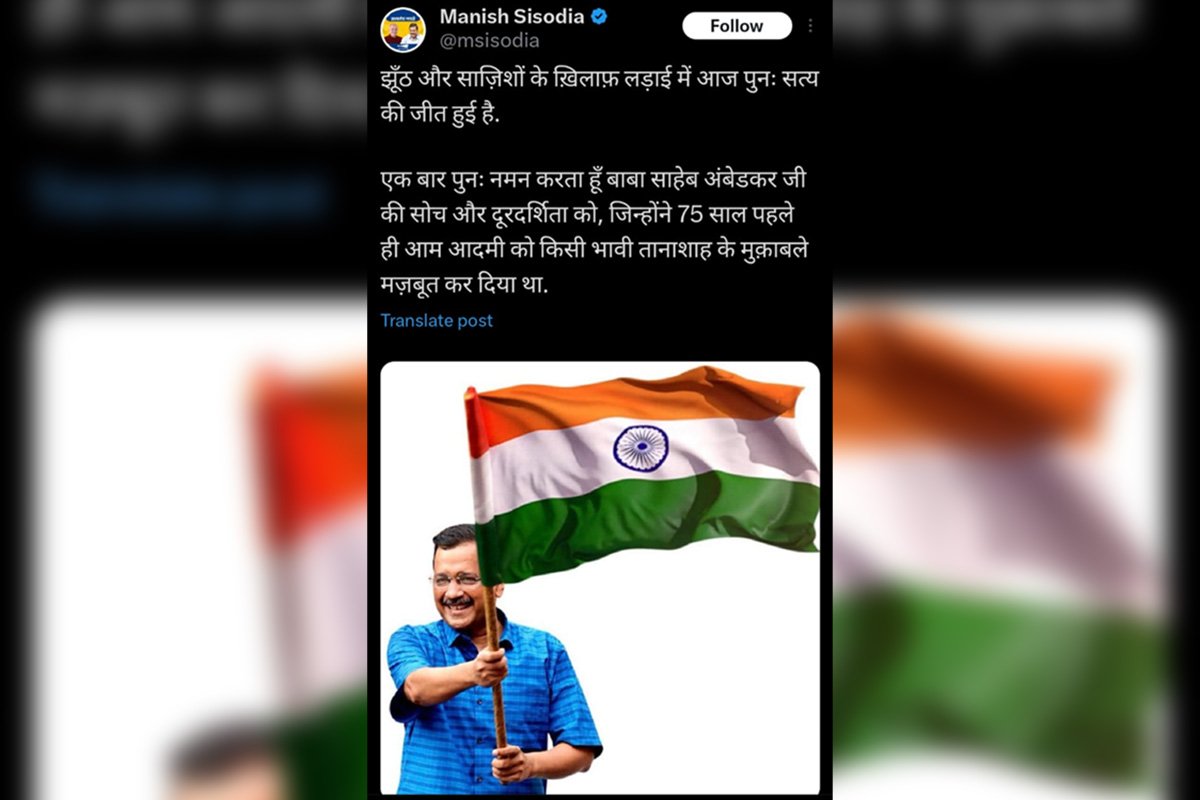Click the blurred blue link text on left
The width and height of the screenshot is (1200, 800).
click(180, 193)
